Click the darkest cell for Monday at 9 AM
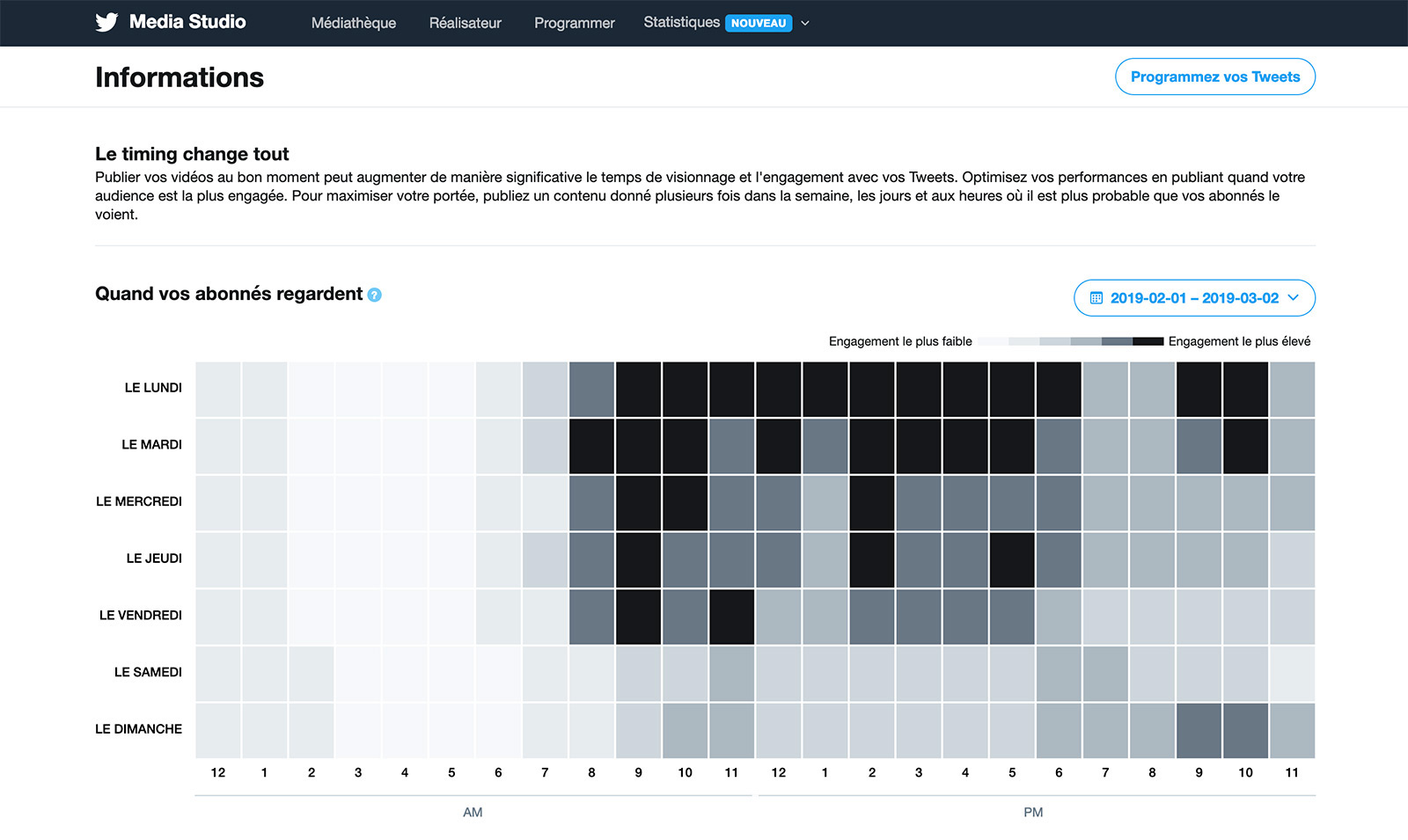The width and height of the screenshot is (1408, 840). click(x=638, y=387)
